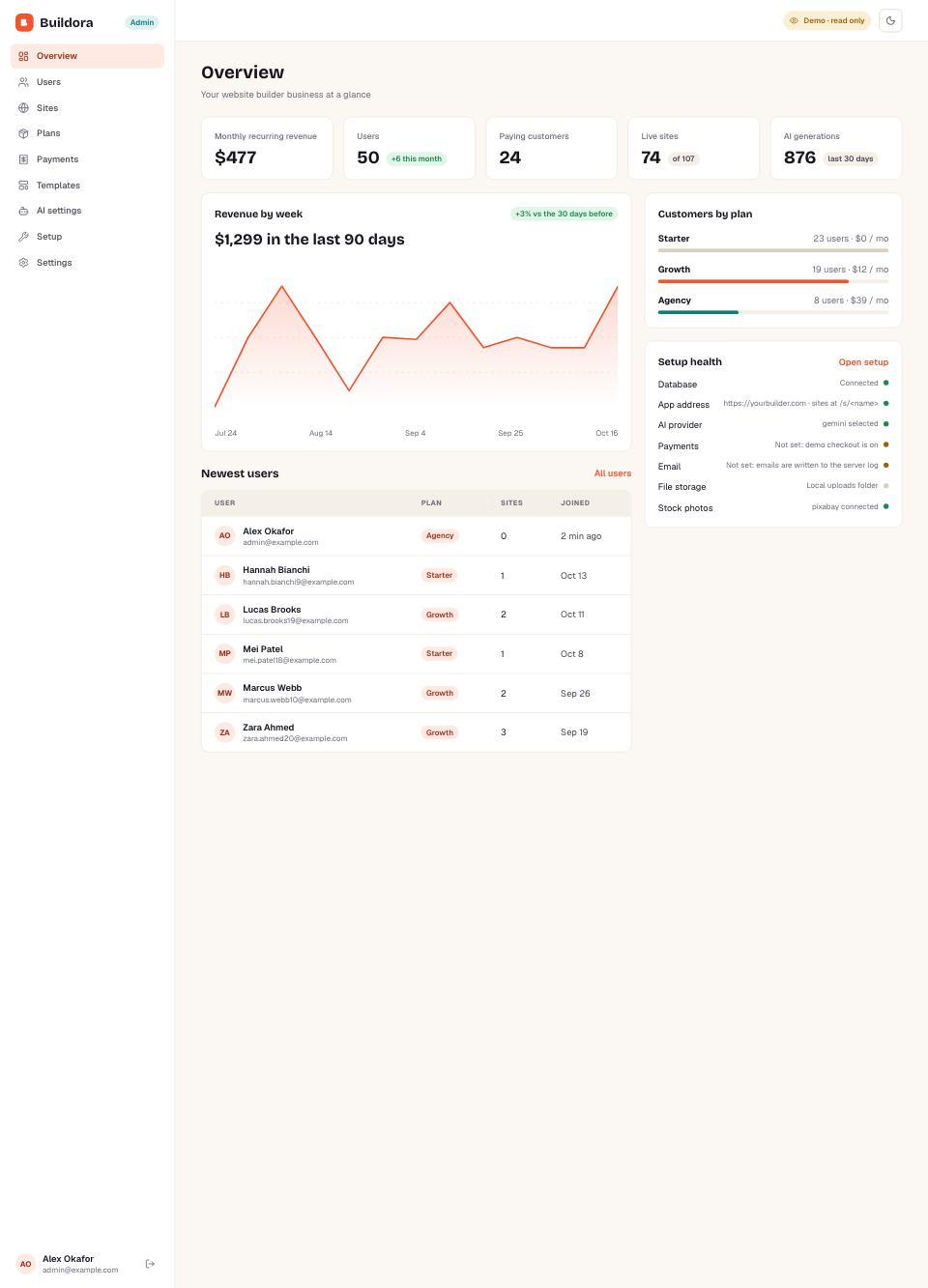Click the Agency plan progress bar
This screenshot has height=1288, width=928.
[773, 312]
